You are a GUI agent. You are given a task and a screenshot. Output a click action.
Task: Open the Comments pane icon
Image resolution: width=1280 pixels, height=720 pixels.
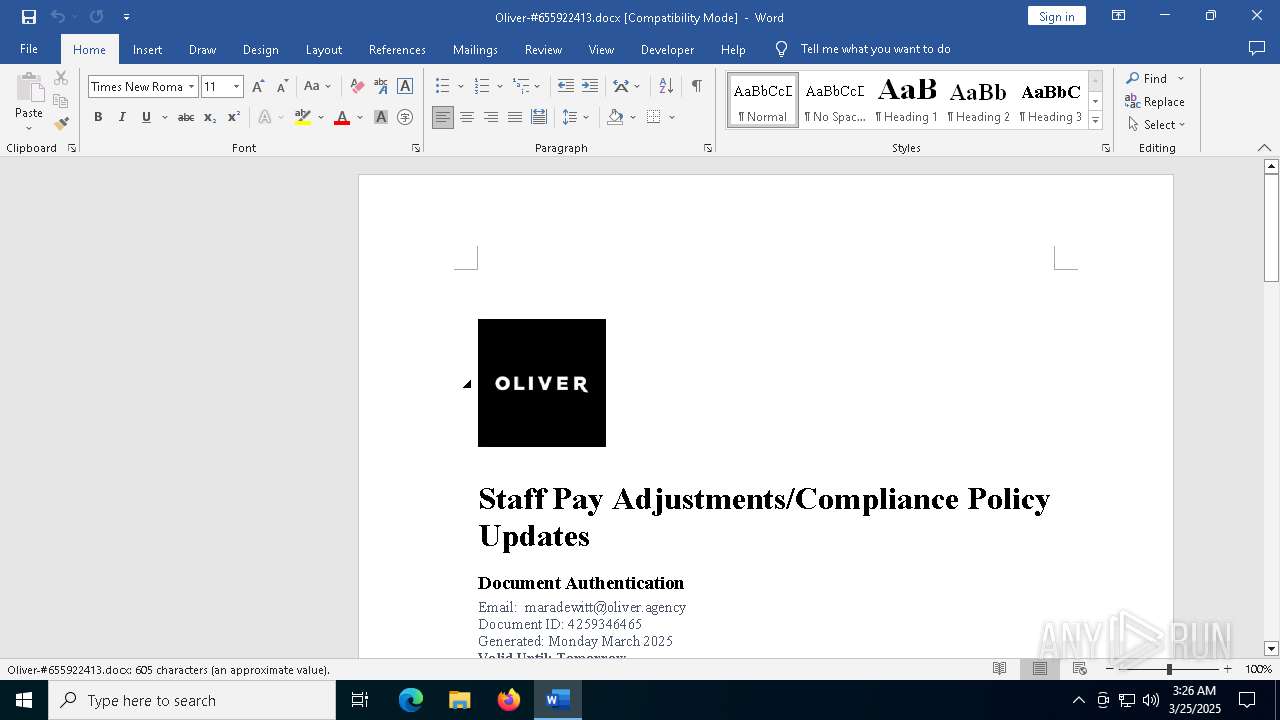(x=1257, y=49)
